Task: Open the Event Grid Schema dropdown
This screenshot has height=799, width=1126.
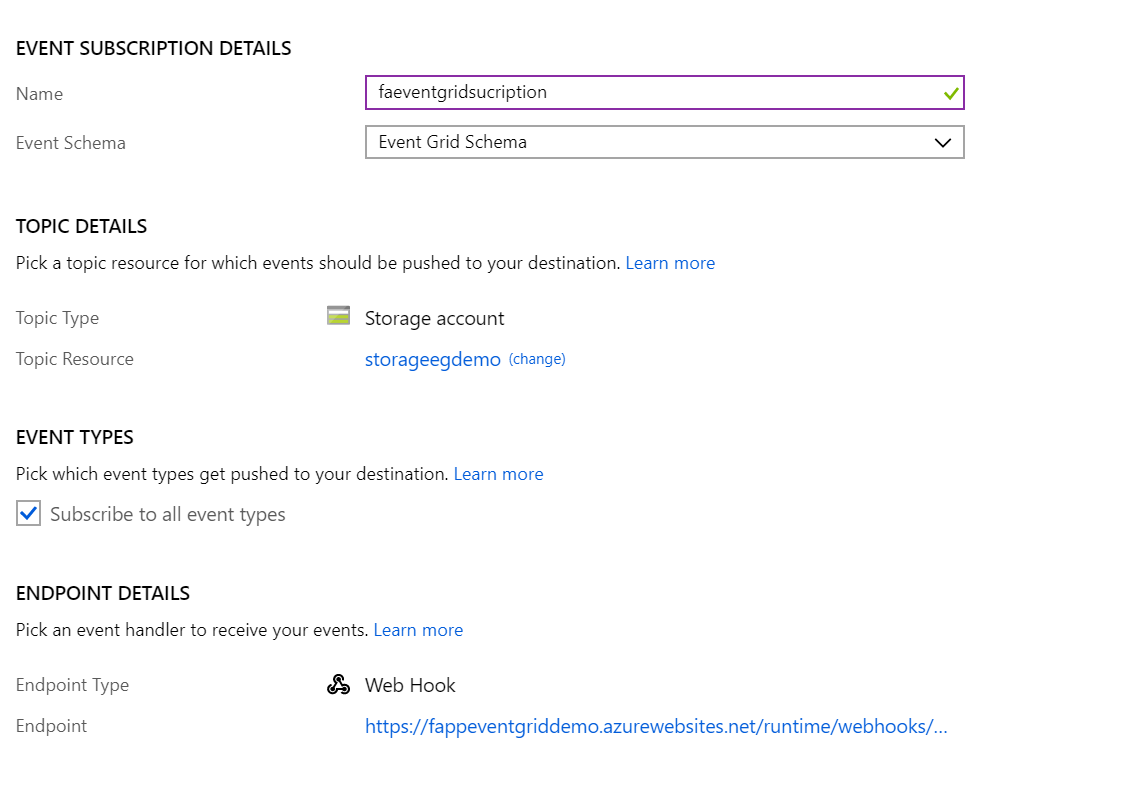Action: [664, 142]
